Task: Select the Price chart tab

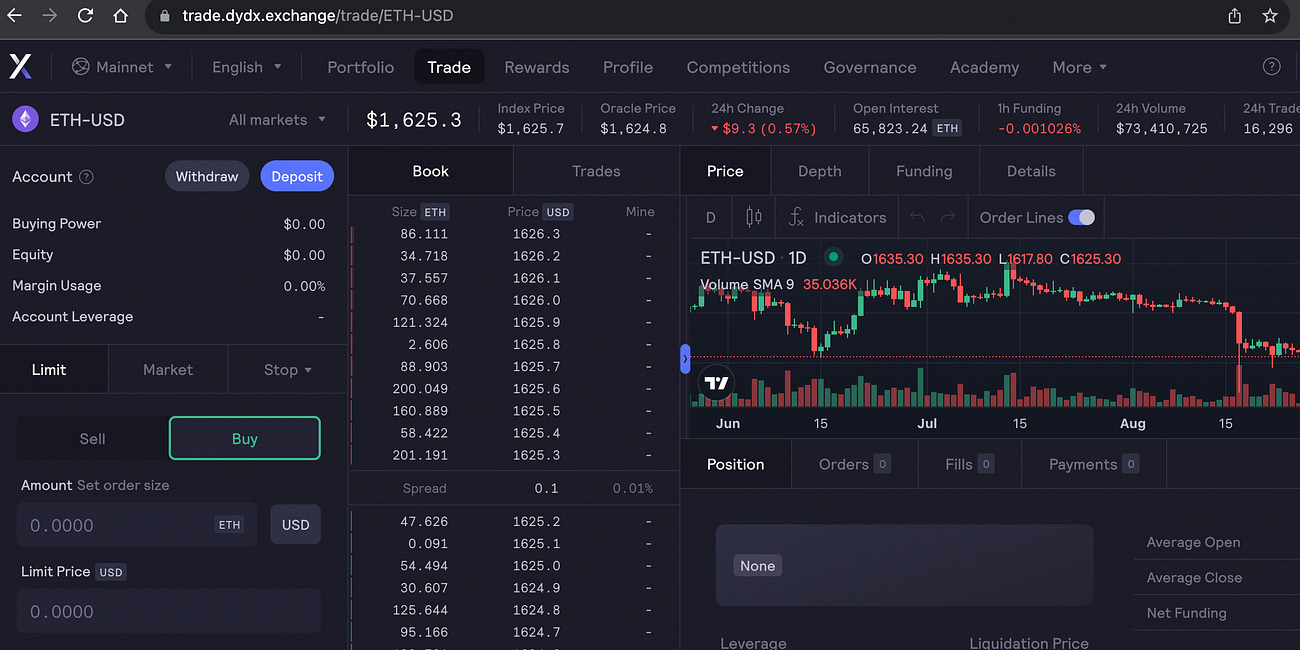Action: tap(725, 171)
